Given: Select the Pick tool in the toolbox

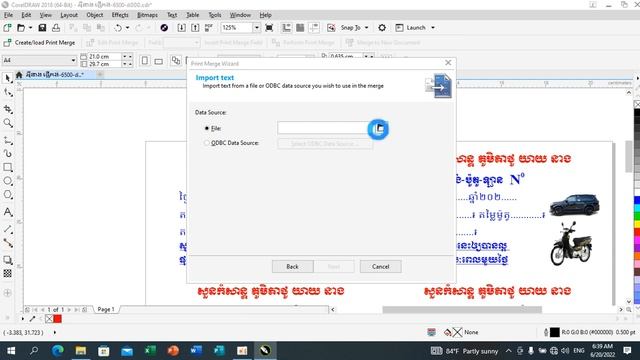Looking at the screenshot, I should pos(8,78).
